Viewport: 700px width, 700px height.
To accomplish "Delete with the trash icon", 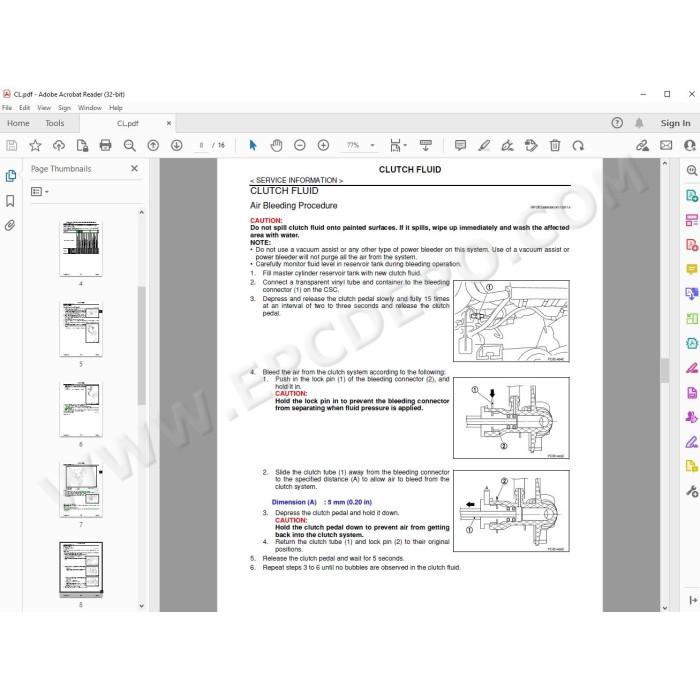I will [555, 146].
